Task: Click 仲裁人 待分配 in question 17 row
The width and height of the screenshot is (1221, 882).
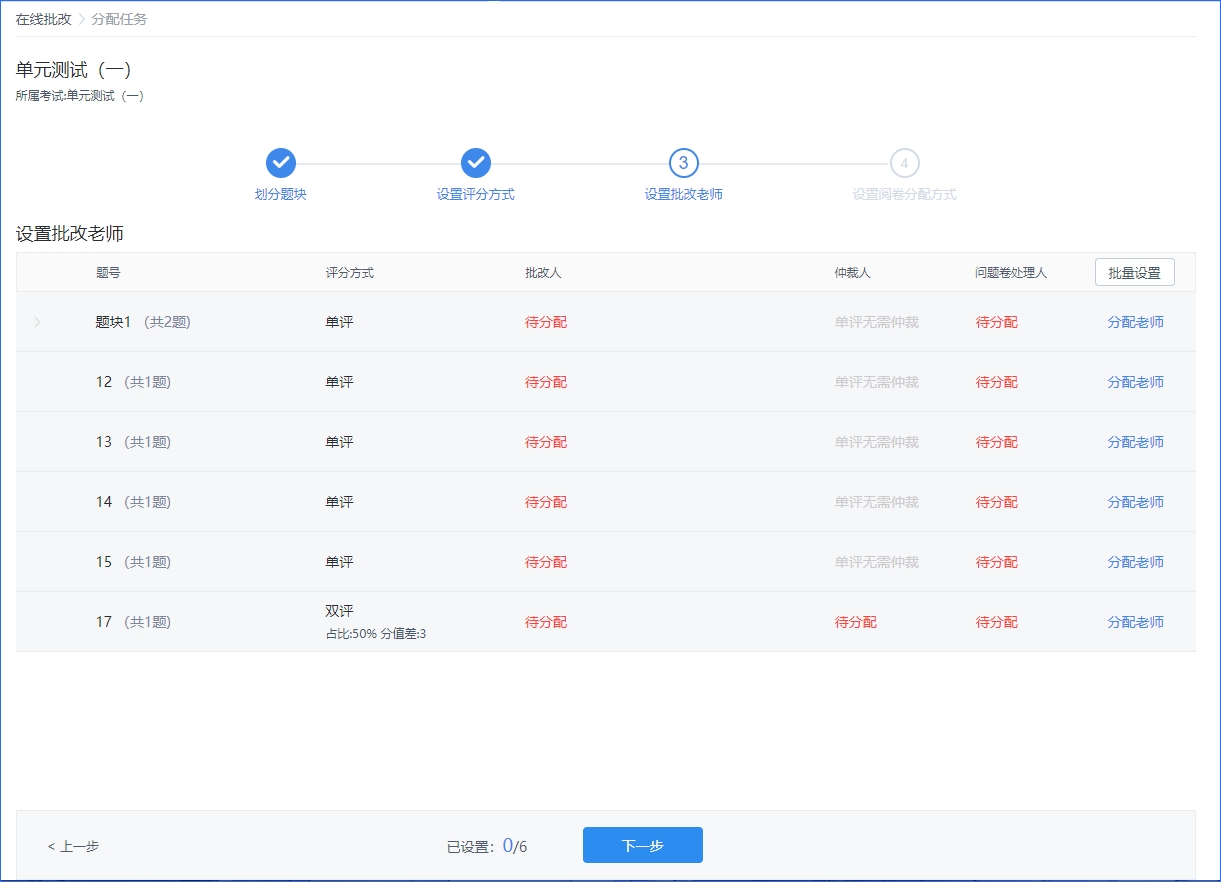Action: [856, 622]
